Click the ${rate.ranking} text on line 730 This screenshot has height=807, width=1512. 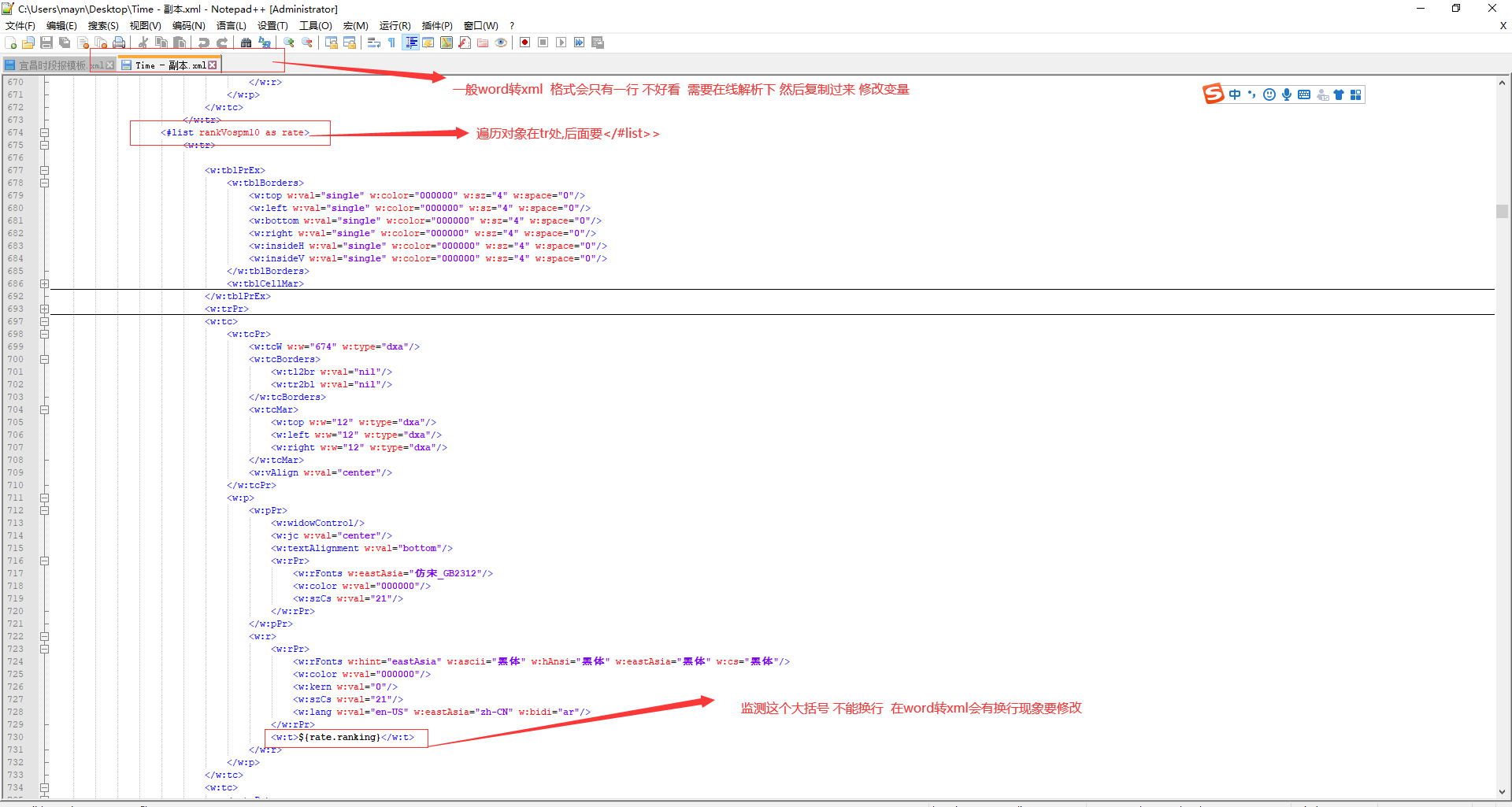(339, 737)
